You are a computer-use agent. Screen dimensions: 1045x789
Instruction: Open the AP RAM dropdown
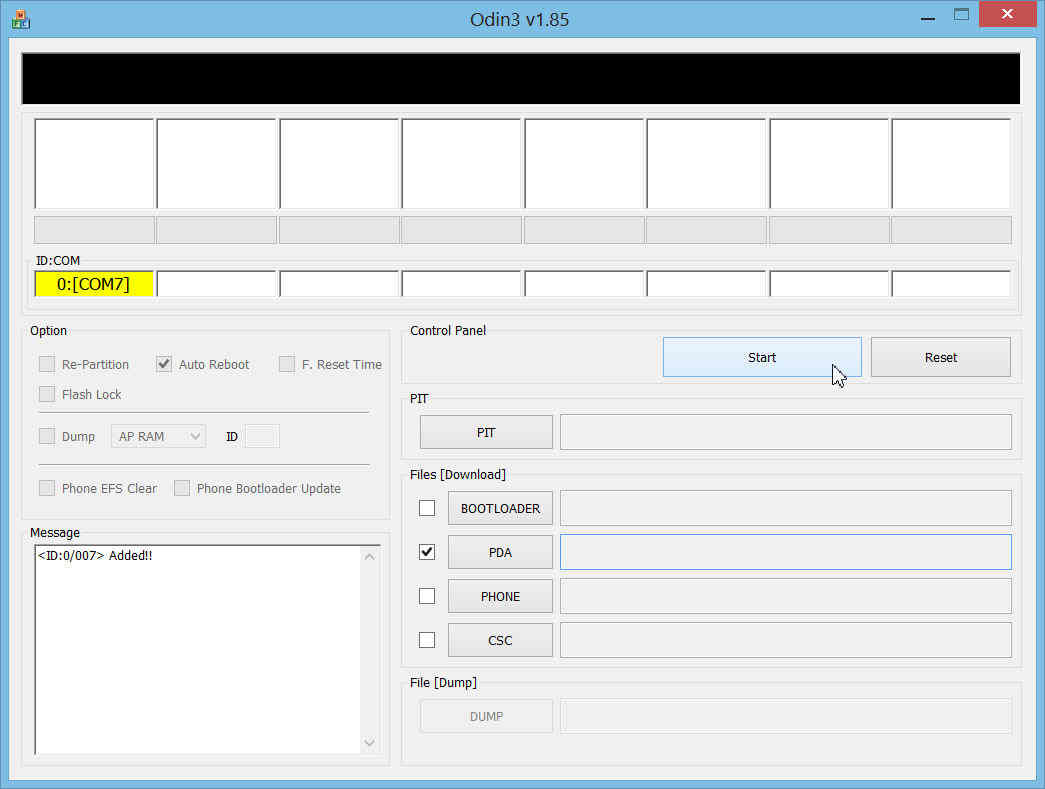(x=159, y=436)
